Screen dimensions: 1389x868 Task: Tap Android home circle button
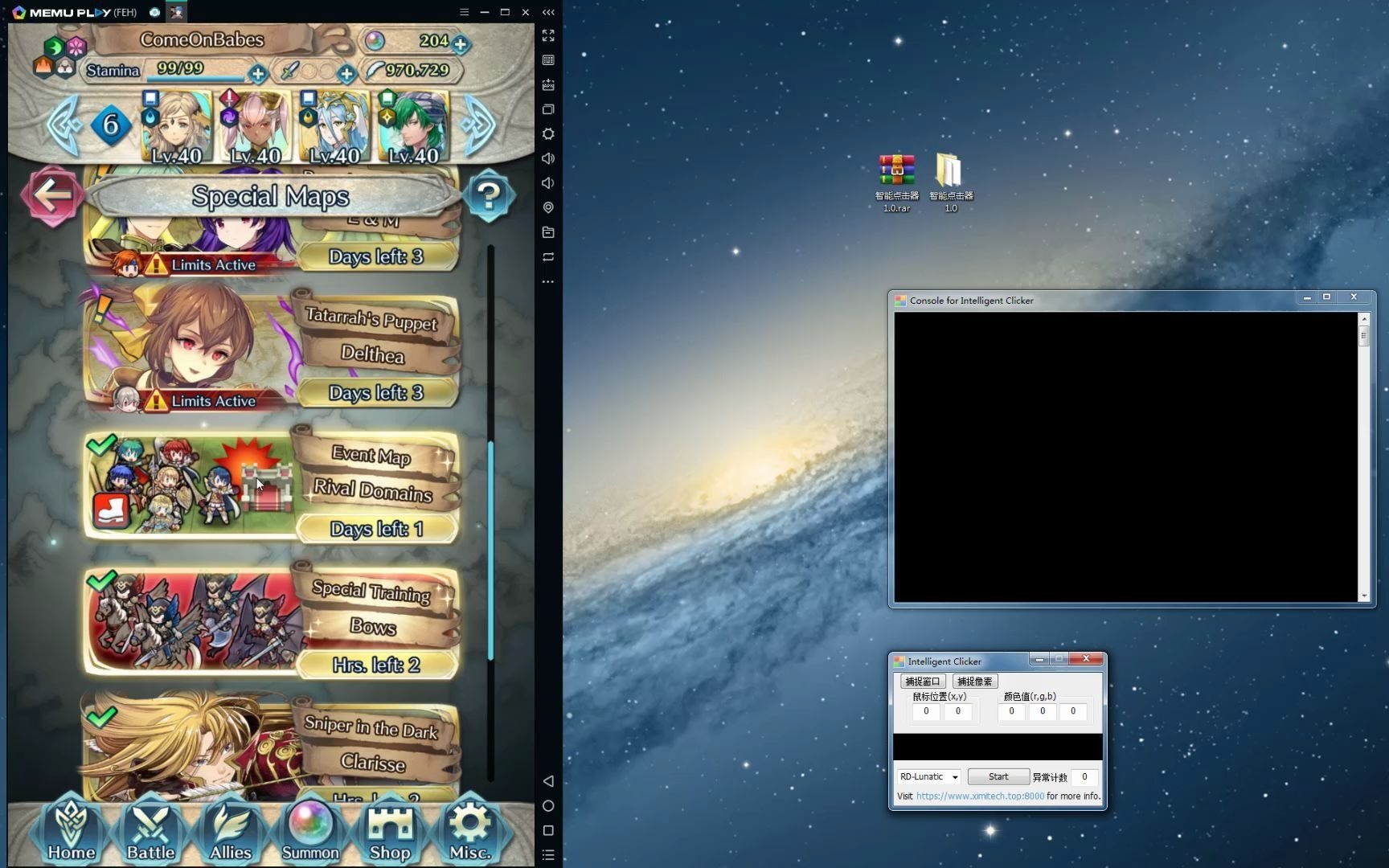[x=548, y=805]
